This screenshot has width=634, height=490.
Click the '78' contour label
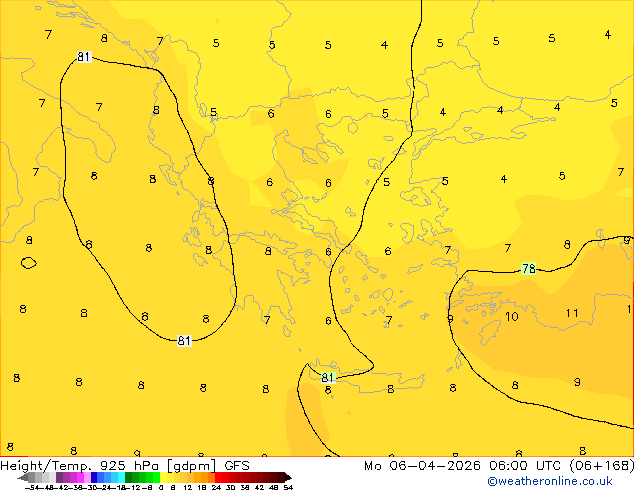pos(528,268)
